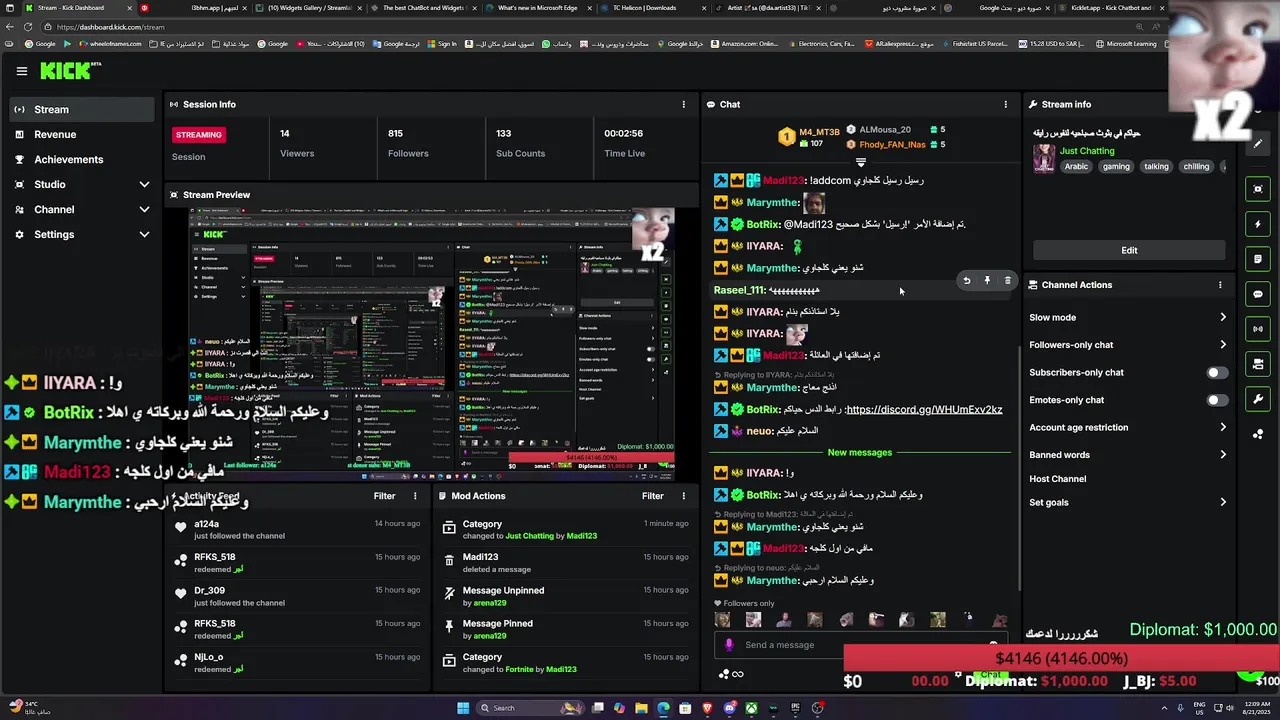
Task: Click M4_MT3B in chat leaderboard
Action: [x=819, y=132]
